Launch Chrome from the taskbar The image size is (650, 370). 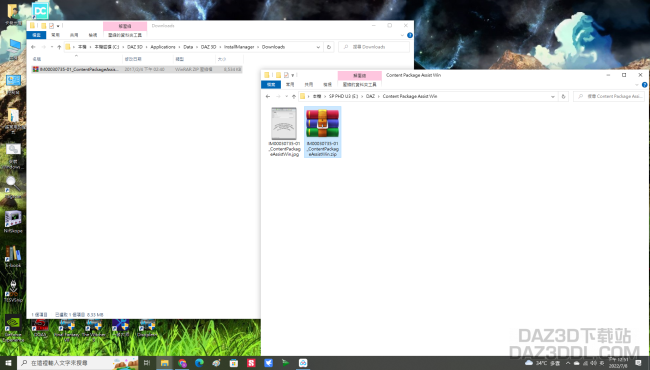click(x=182, y=363)
